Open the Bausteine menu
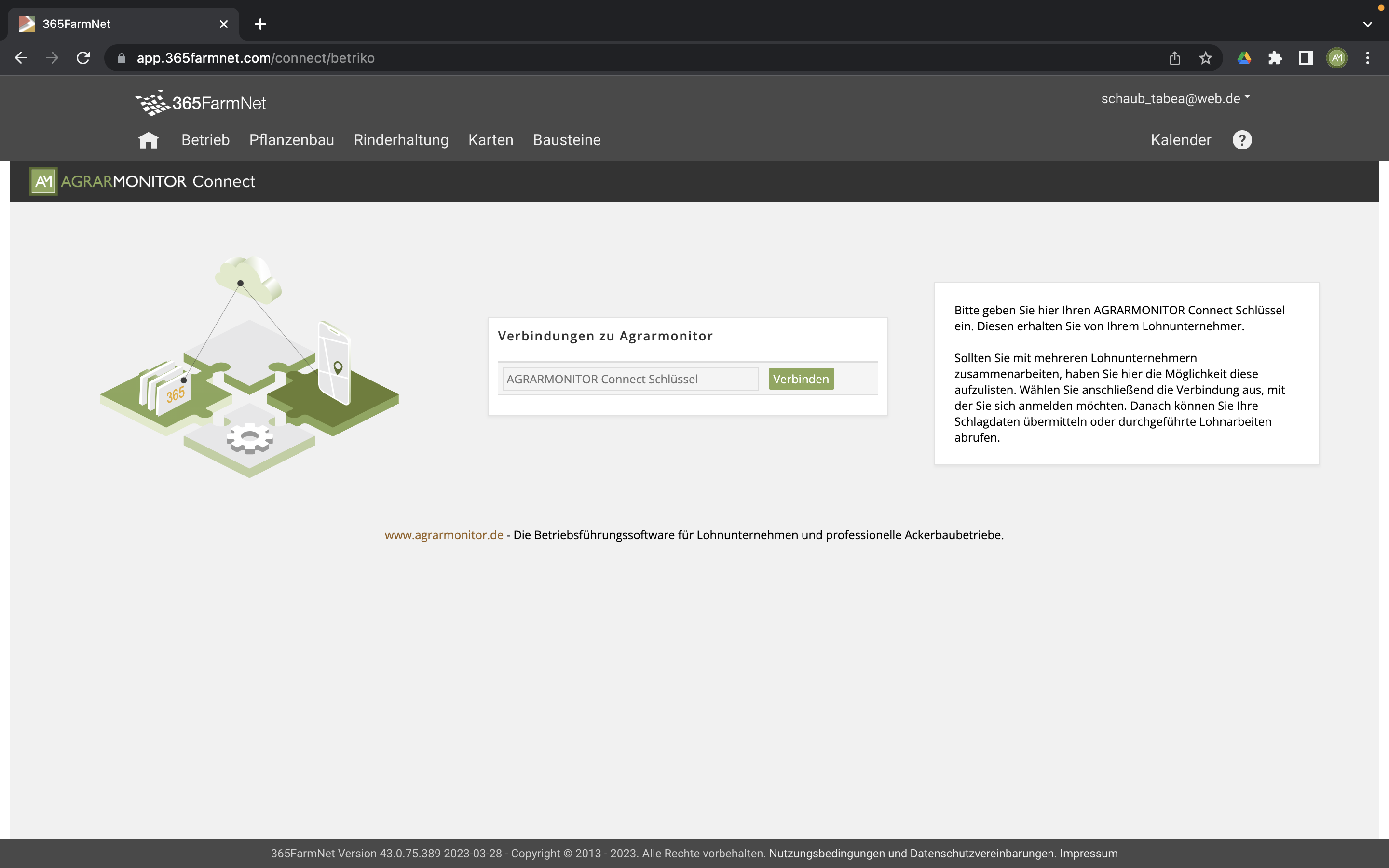Image resolution: width=1389 pixels, height=868 pixels. (x=567, y=140)
